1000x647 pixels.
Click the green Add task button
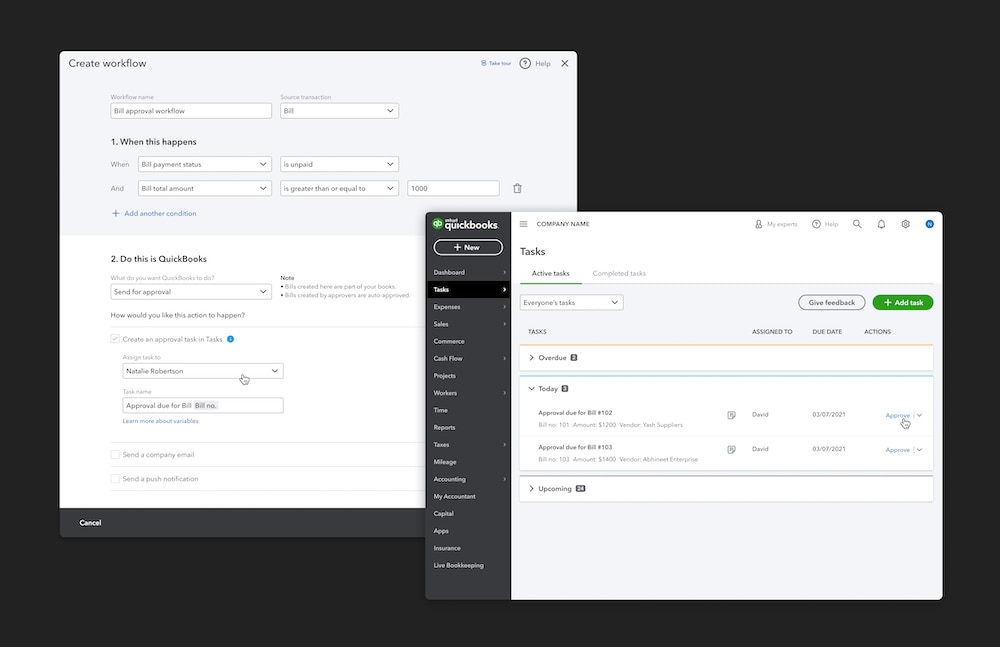pos(903,302)
